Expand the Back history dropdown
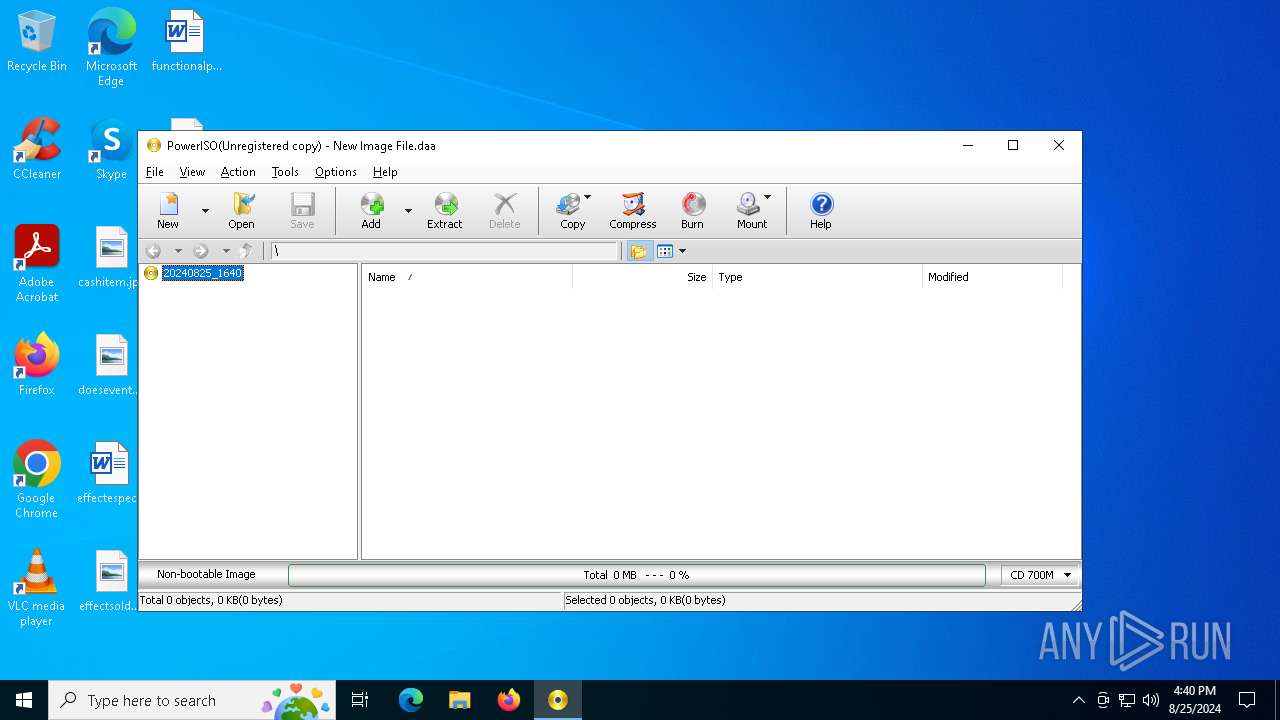The width and height of the screenshot is (1280, 720). (178, 251)
